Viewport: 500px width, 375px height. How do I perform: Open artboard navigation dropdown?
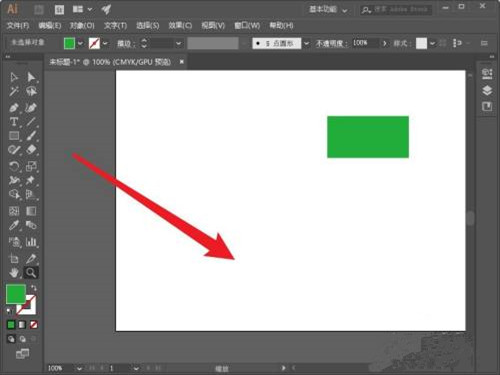pyautogui.click(x=136, y=368)
